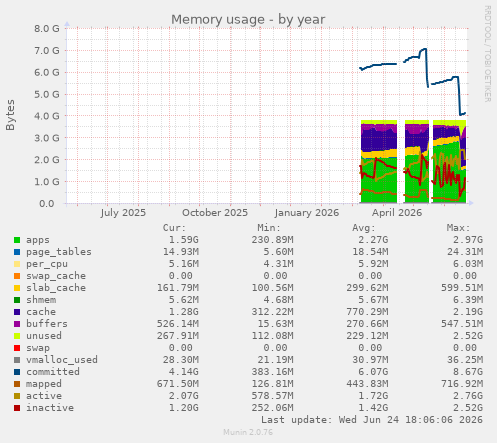Click the 'January 2026' axis label
Image resolution: width=497 pixels, height=443 pixels.
pos(307,213)
